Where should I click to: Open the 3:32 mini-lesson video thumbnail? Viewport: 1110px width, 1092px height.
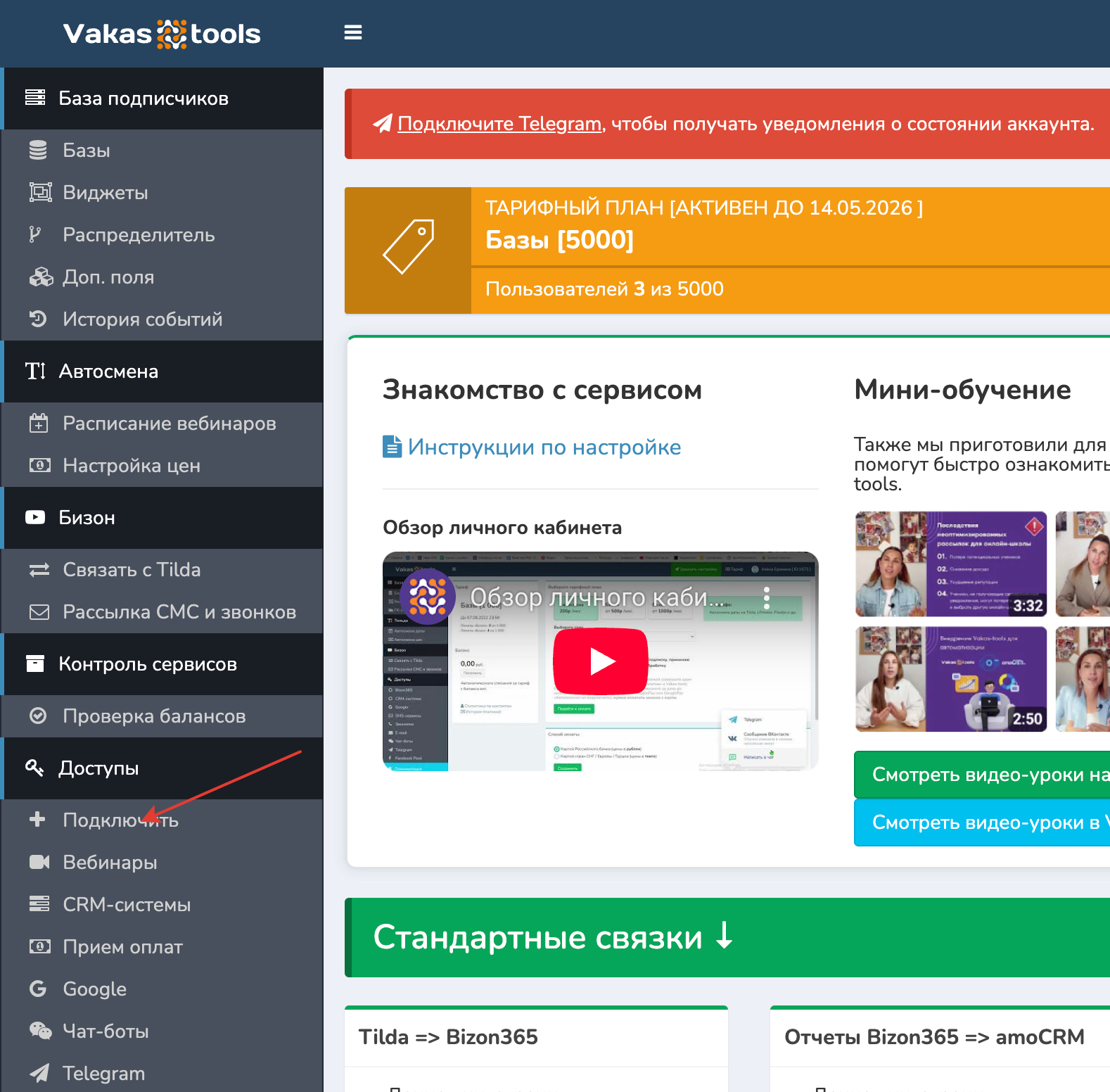[x=950, y=564]
